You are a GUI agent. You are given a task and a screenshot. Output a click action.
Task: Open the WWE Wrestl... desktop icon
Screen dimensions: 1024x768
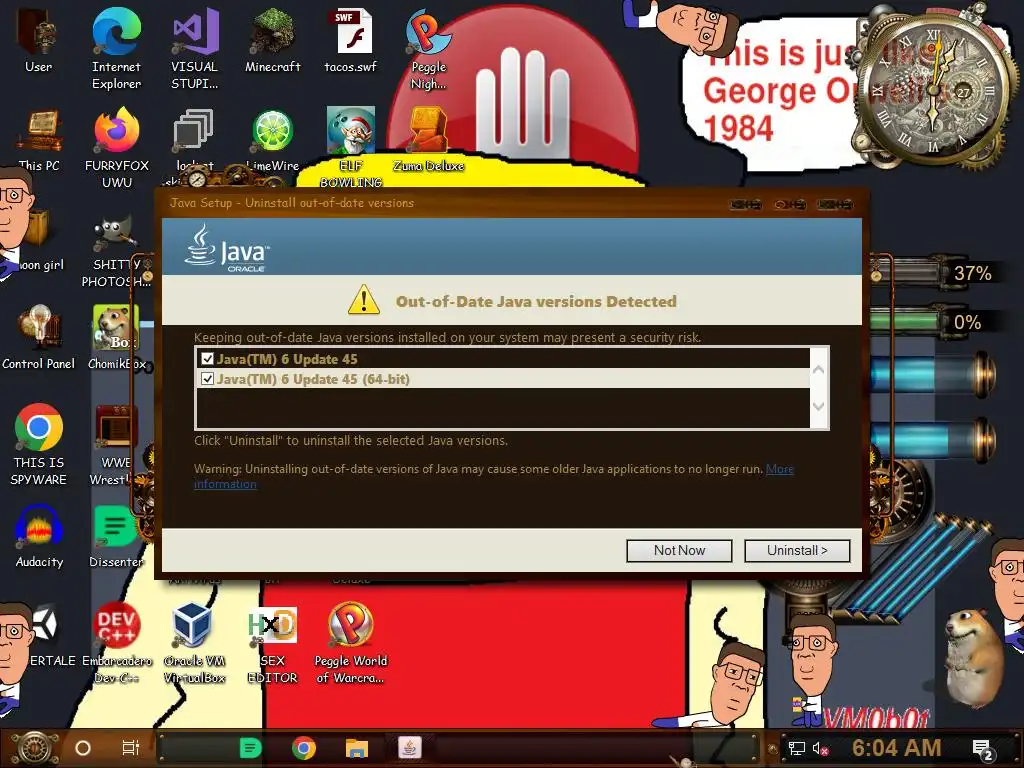(114, 444)
